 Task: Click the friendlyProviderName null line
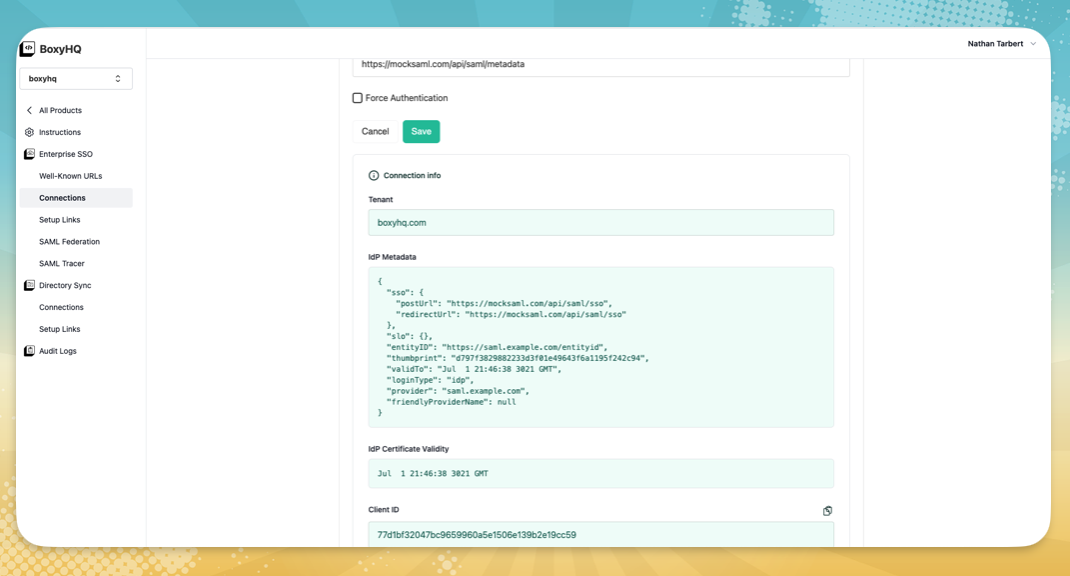coord(451,402)
